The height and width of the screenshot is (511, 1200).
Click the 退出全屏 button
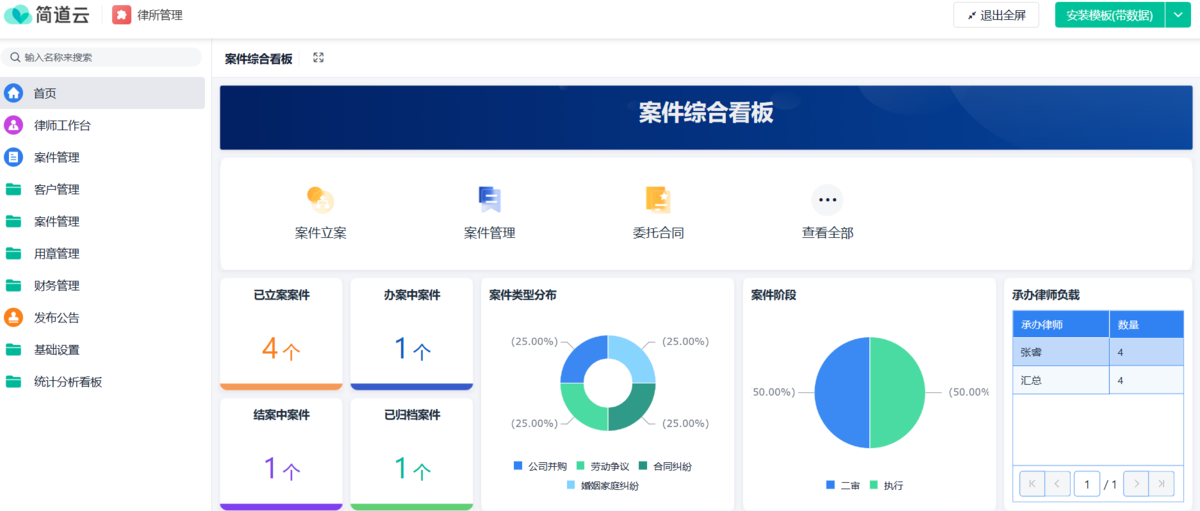[x=996, y=15]
